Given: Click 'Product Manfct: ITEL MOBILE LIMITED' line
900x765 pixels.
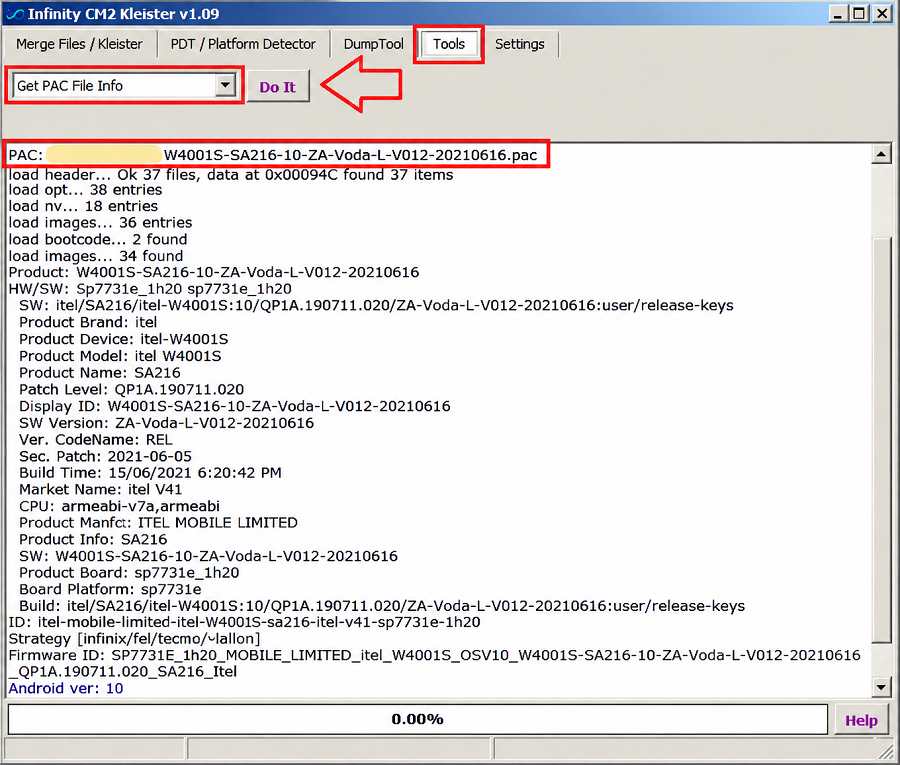Looking at the screenshot, I should point(158,523).
